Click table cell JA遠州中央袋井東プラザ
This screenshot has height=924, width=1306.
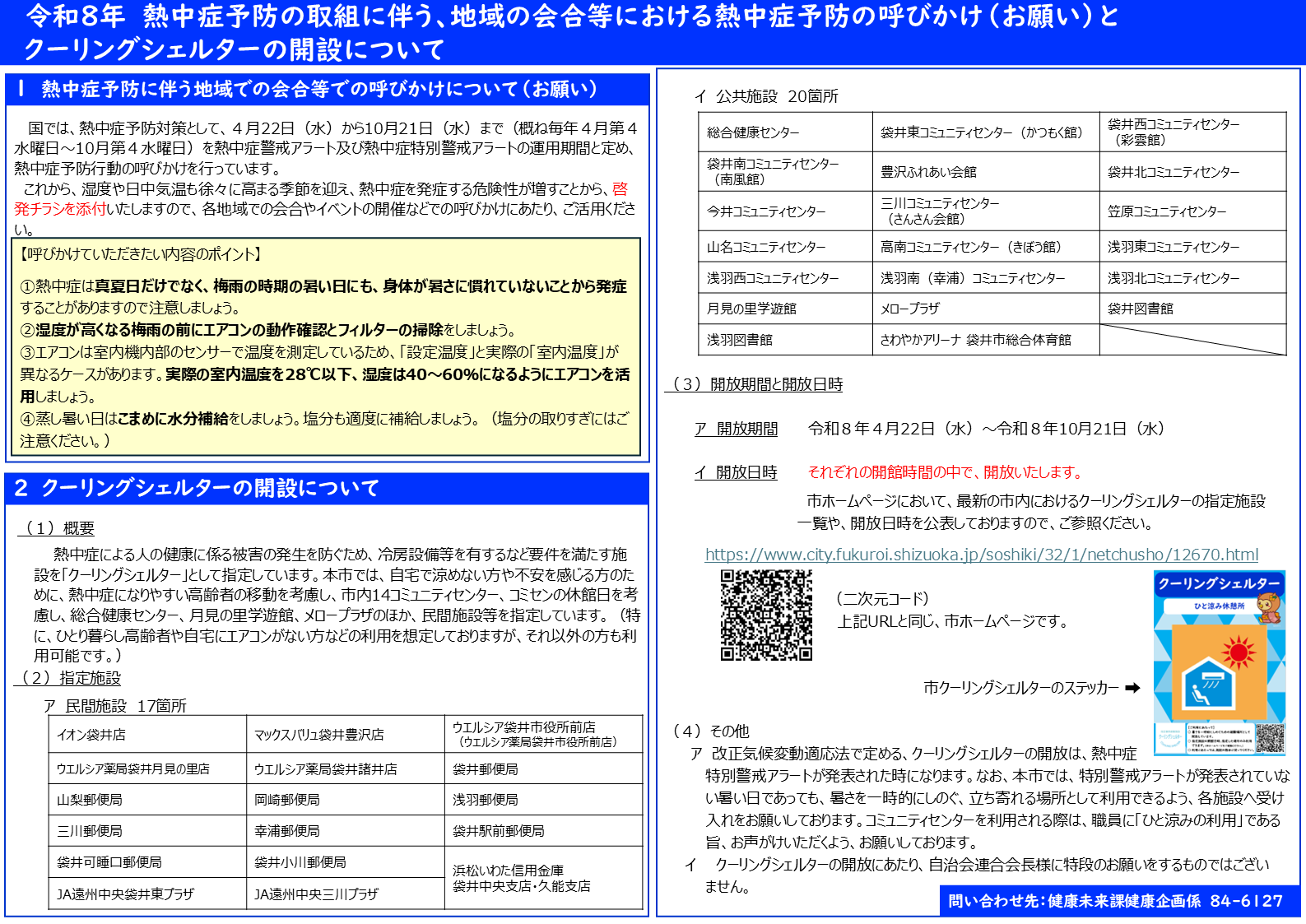click(x=147, y=894)
